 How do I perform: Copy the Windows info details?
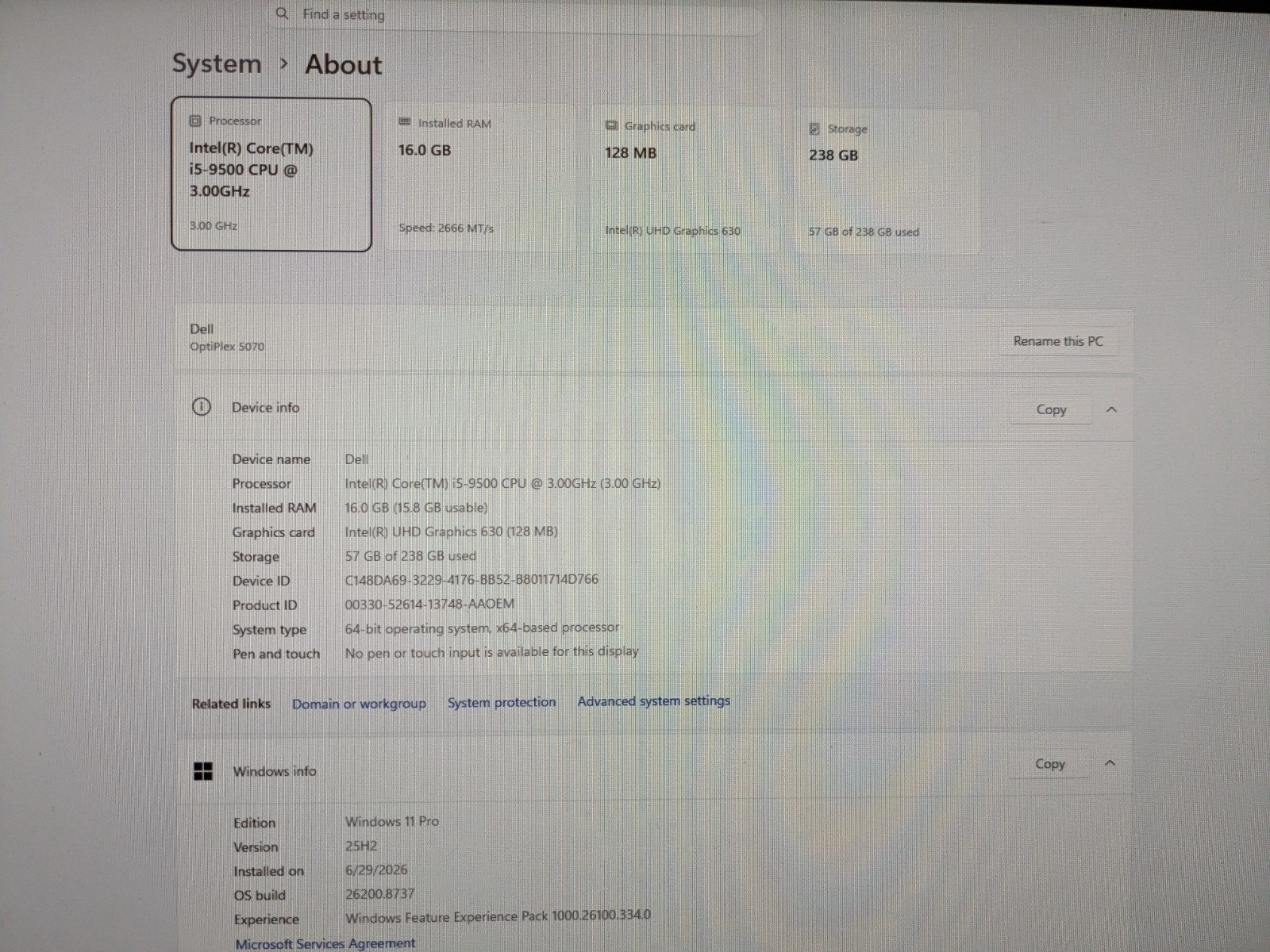coord(1050,764)
